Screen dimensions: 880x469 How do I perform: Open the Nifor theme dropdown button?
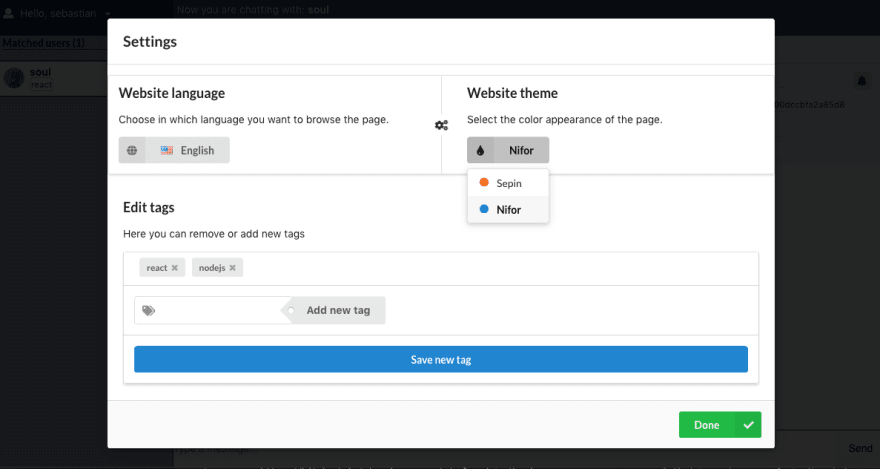click(508, 150)
